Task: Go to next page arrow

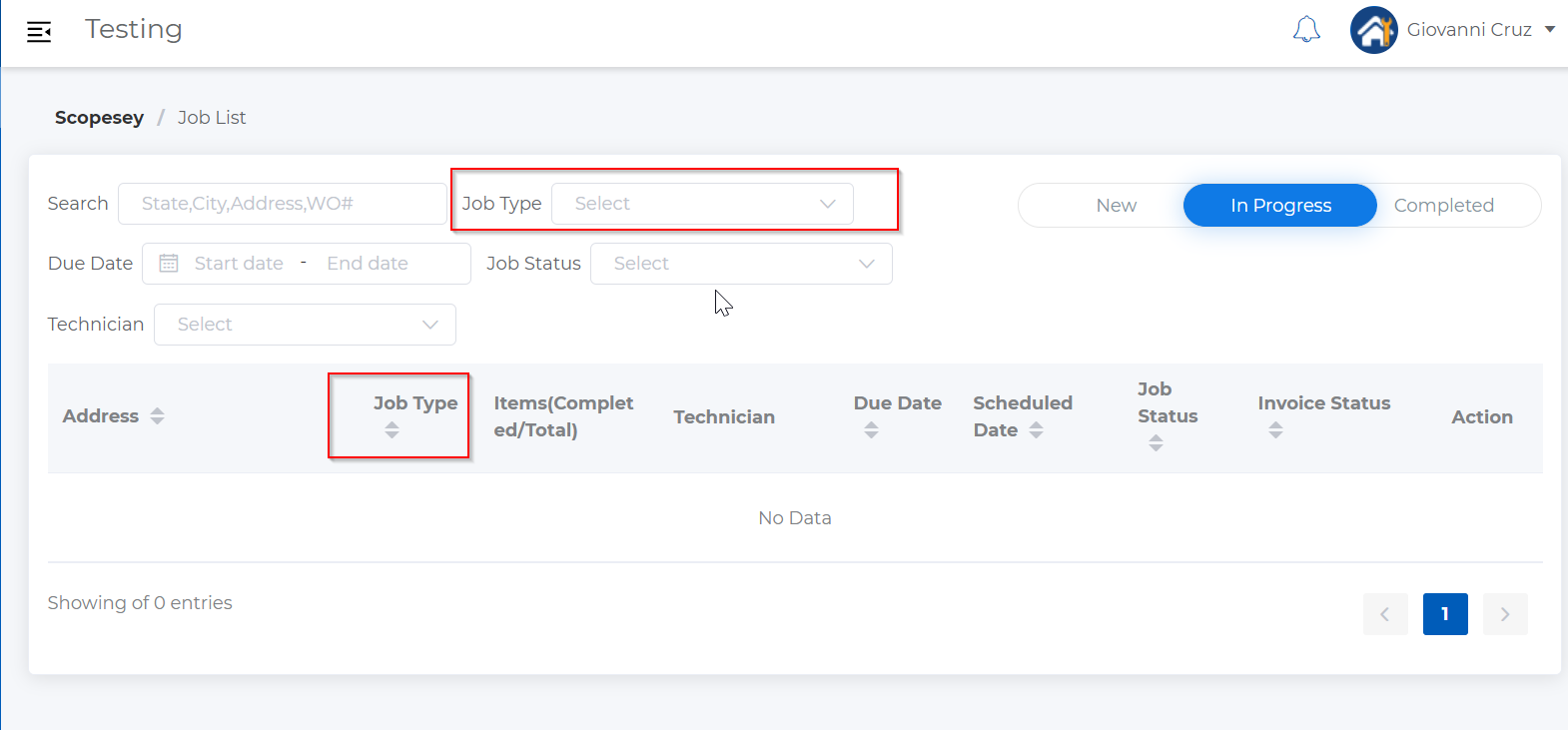Action: (1505, 614)
